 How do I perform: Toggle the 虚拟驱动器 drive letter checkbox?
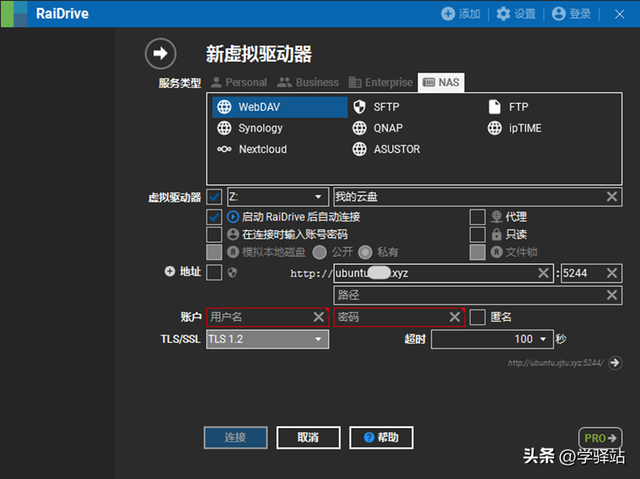[214, 197]
